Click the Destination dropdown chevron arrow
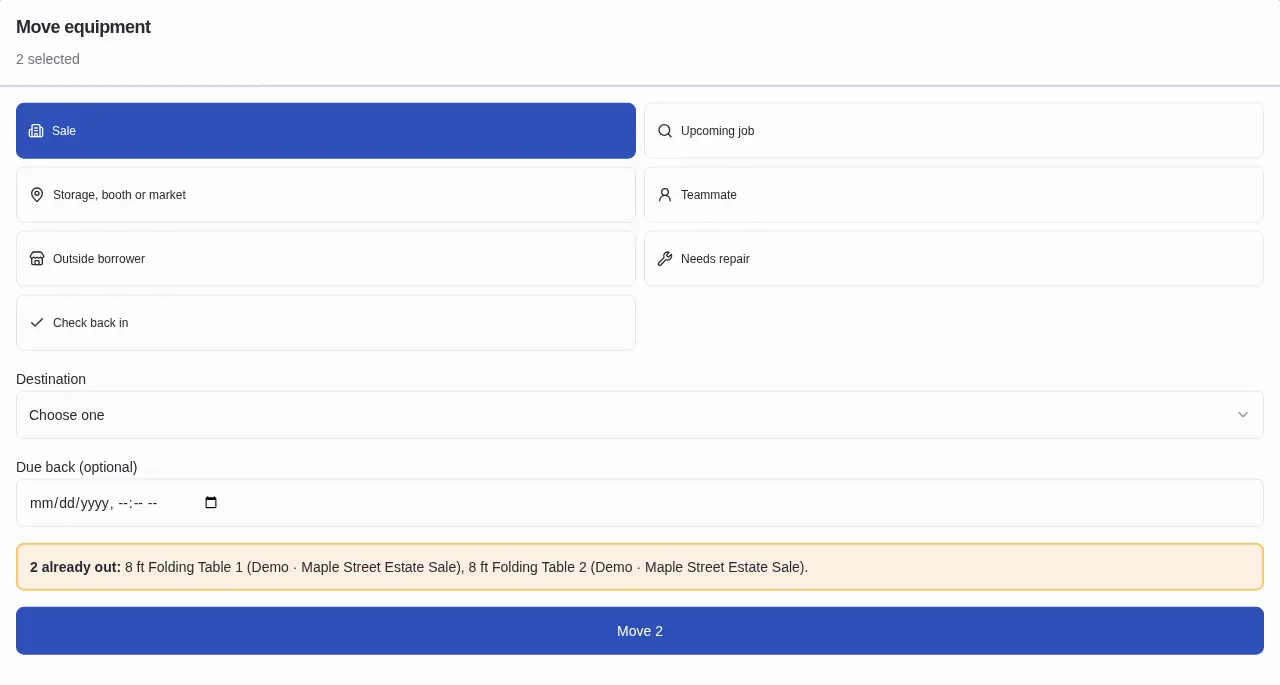This screenshot has width=1280, height=685. 1243,415
